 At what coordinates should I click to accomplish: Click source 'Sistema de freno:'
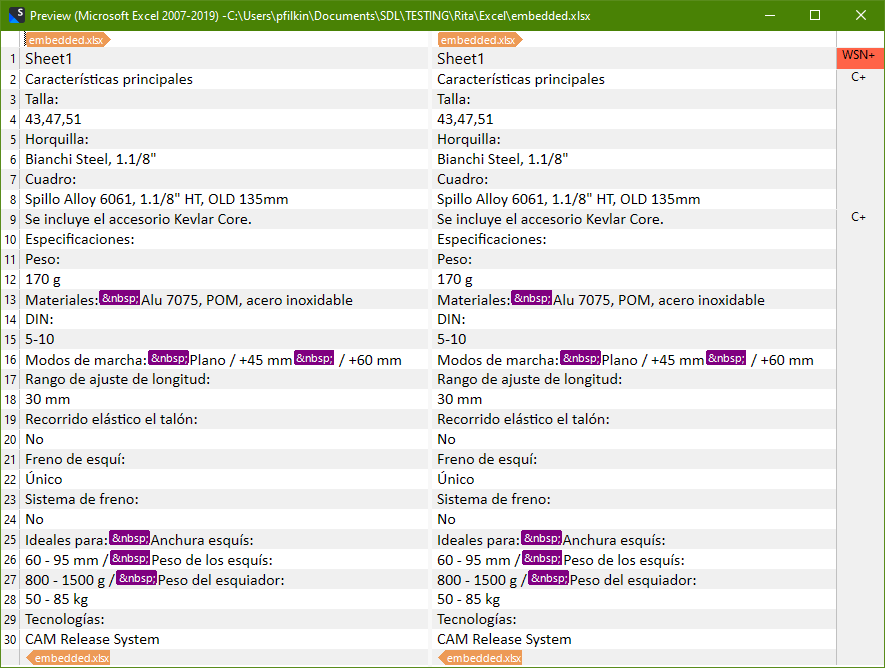[x=82, y=499]
